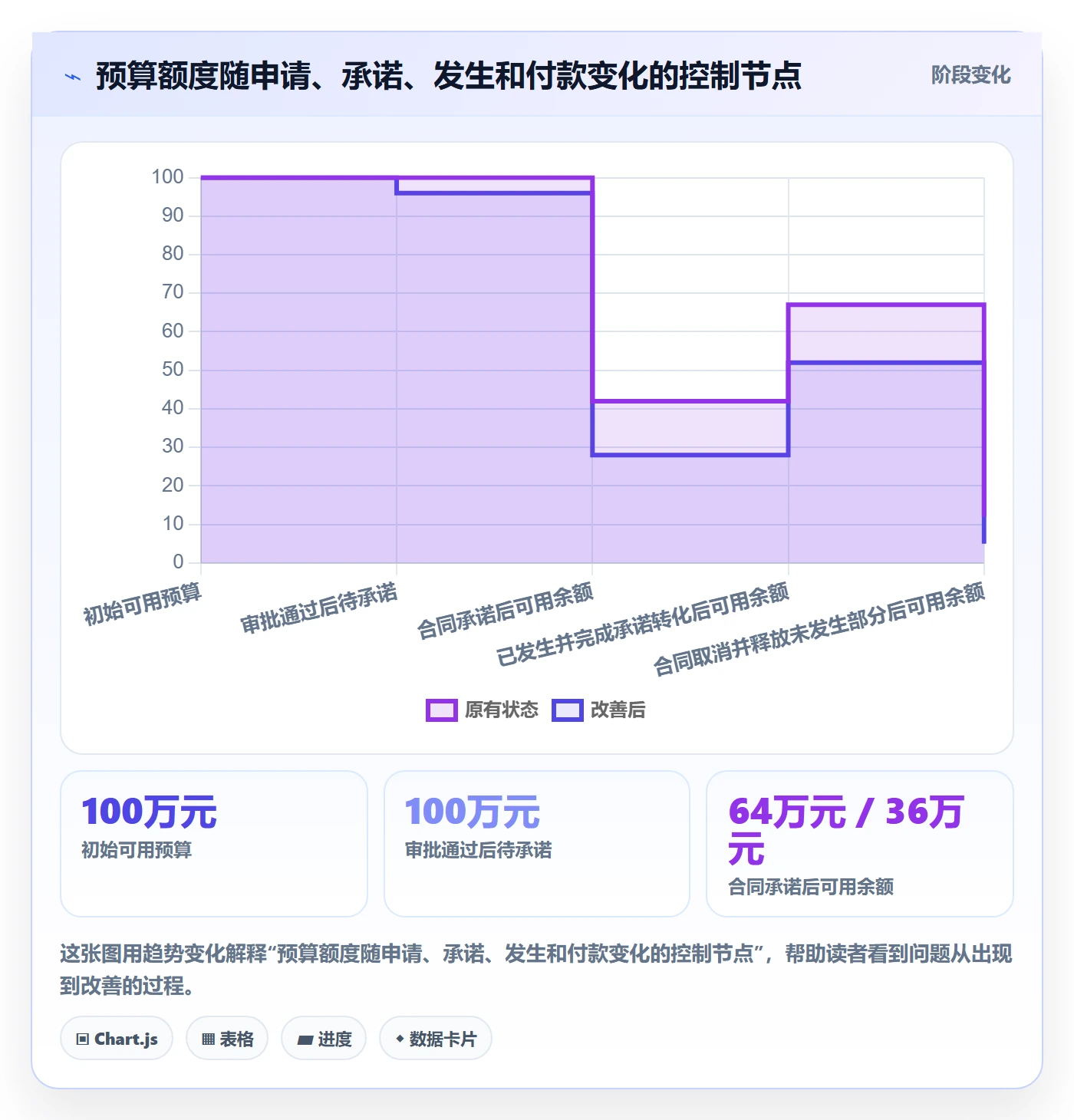Click the description paragraph starting 这张图用趋势变化
1074x1120 pixels.
pyautogui.click(x=536, y=970)
